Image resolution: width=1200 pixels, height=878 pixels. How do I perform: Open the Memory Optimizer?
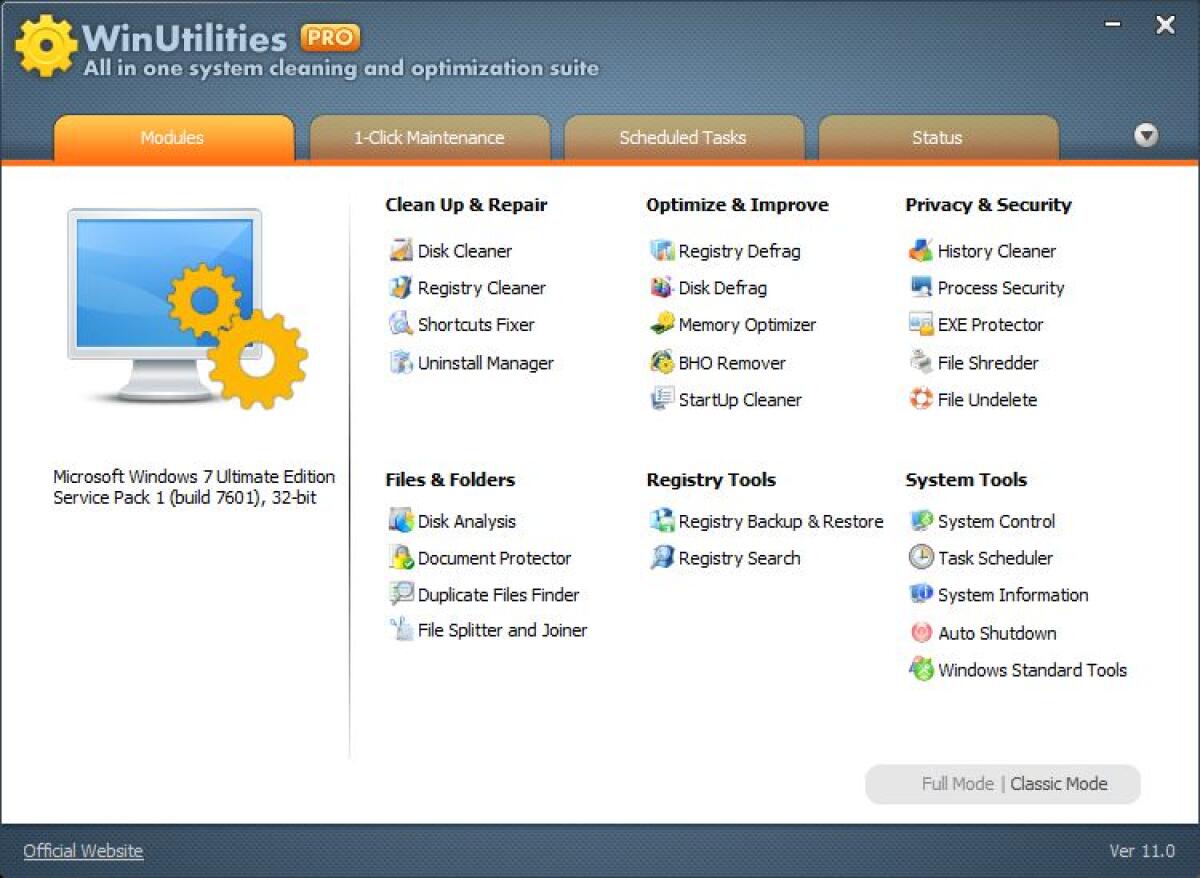(x=744, y=325)
